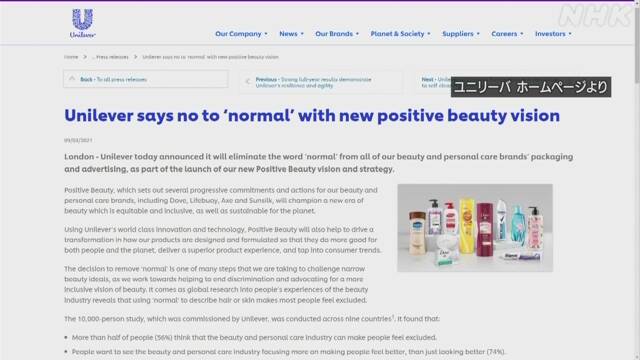Screen dimensions: 640x360
Task: Open the Our Company menu
Action: (x=241, y=34)
